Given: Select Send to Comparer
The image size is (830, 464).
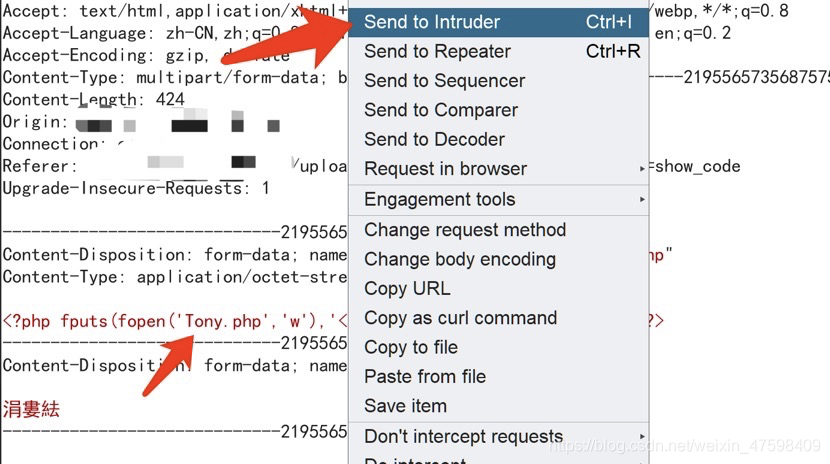Looking at the screenshot, I should pos(440,110).
